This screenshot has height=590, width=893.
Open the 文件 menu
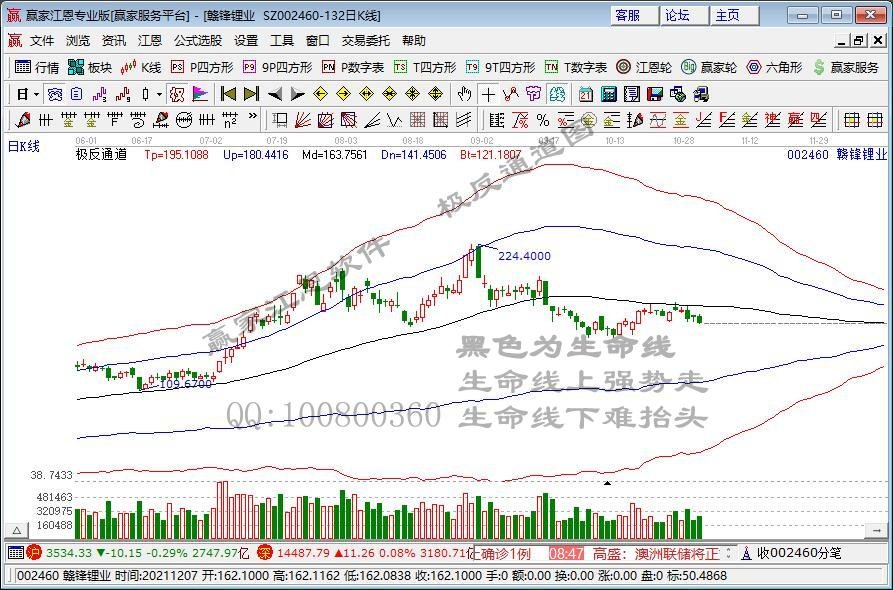[42, 40]
